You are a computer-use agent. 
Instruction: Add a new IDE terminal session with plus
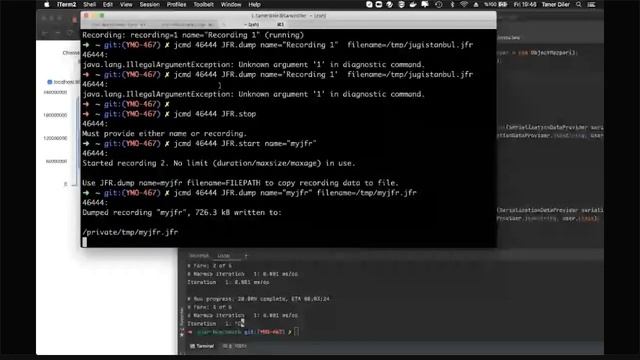[246, 256]
